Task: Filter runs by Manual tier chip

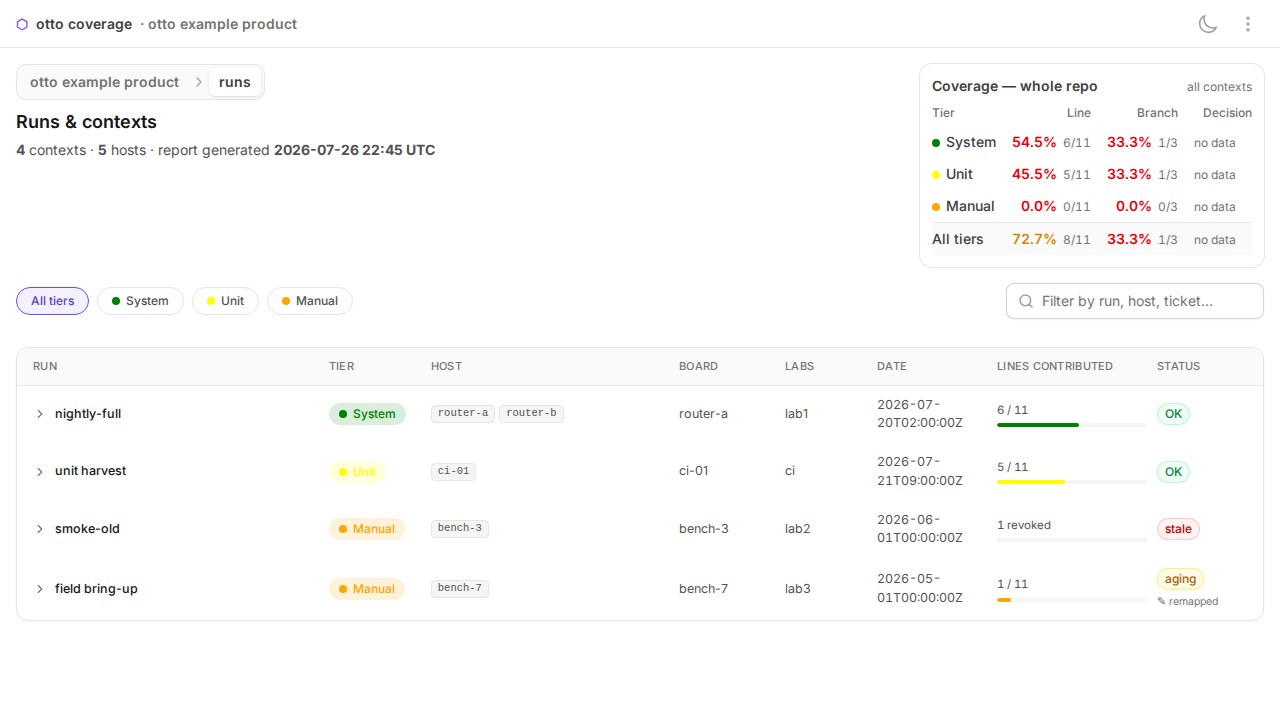Action: click(x=310, y=301)
